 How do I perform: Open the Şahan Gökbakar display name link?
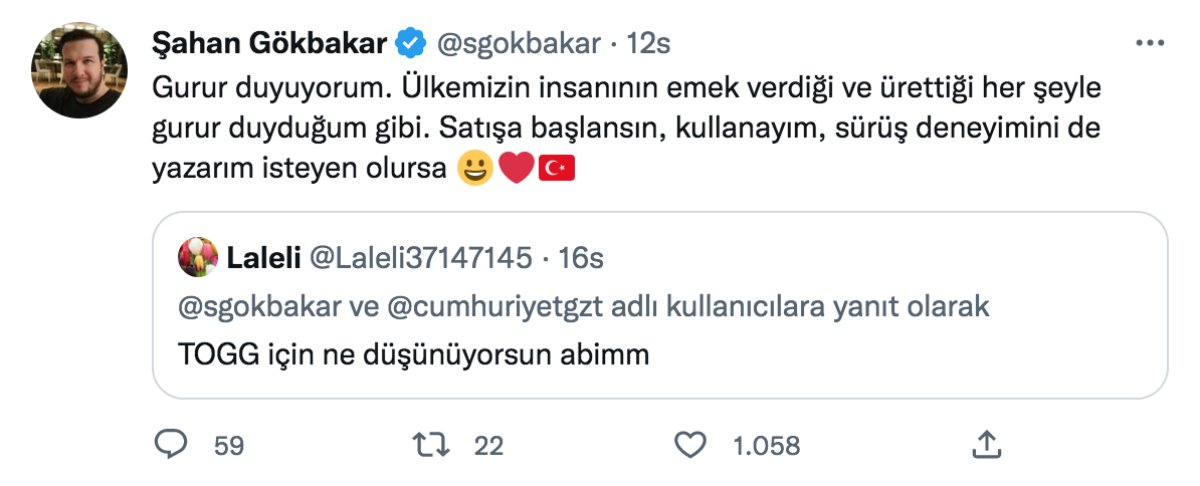(x=269, y=44)
